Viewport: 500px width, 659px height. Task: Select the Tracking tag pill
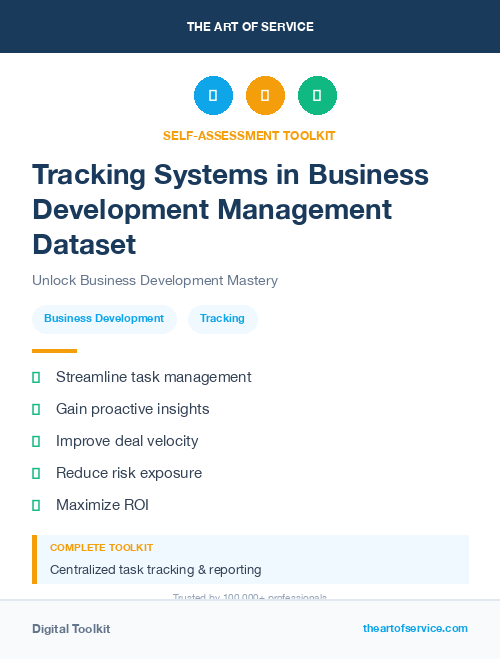click(x=222, y=319)
